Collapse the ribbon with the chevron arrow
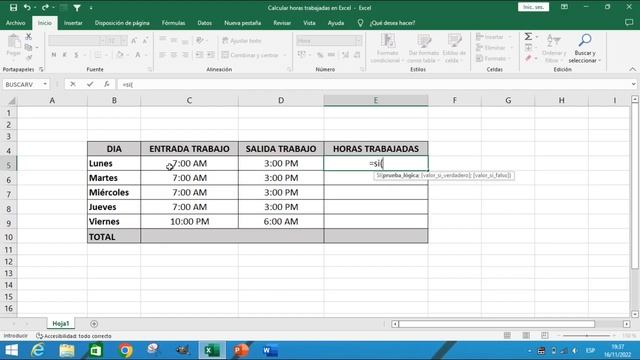This screenshot has width=640, height=360. (x=632, y=69)
